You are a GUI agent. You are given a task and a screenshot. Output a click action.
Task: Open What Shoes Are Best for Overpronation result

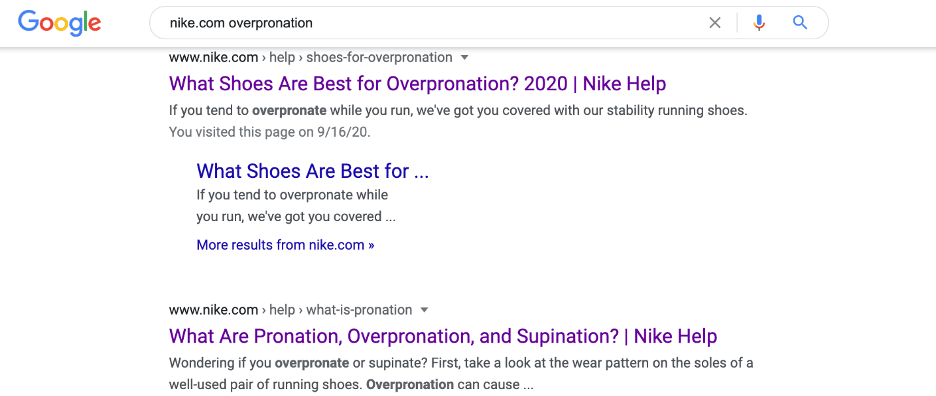pos(417,84)
